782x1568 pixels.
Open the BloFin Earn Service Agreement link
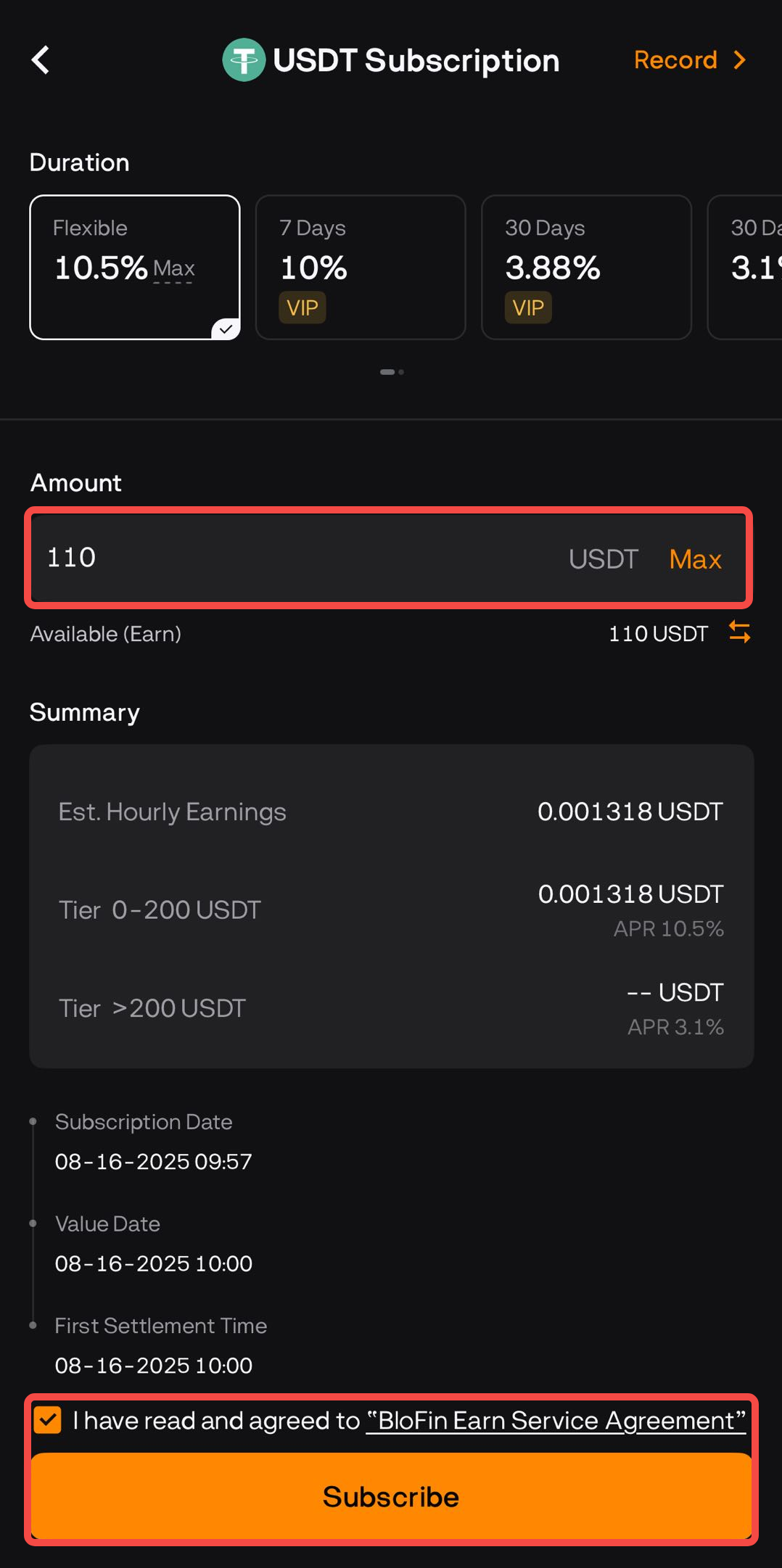pos(556,1420)
